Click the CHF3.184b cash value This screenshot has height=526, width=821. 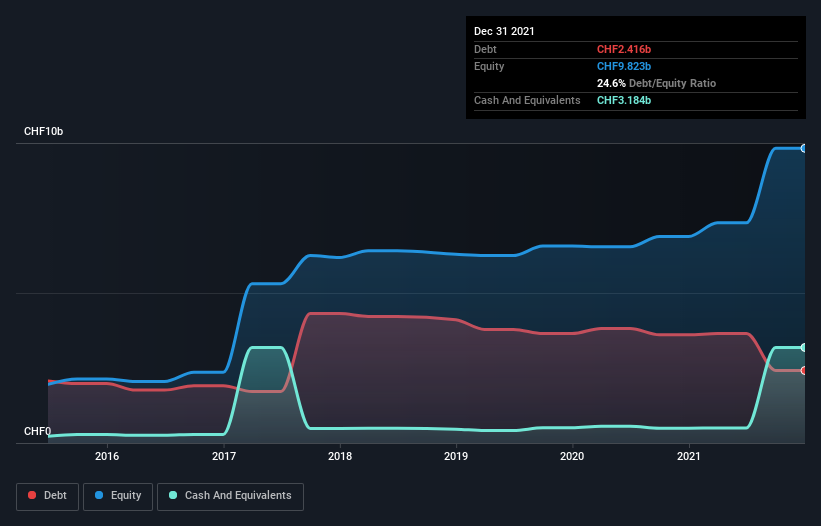coord(624,100)
